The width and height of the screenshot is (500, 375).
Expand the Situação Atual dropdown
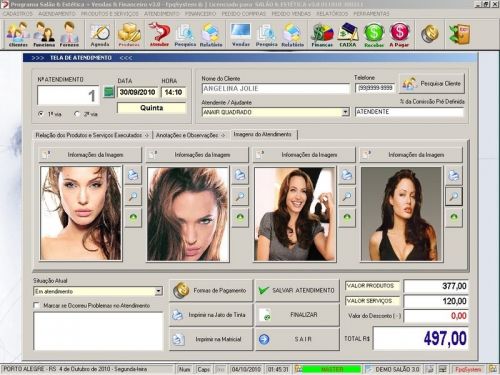tap(159, 291)
